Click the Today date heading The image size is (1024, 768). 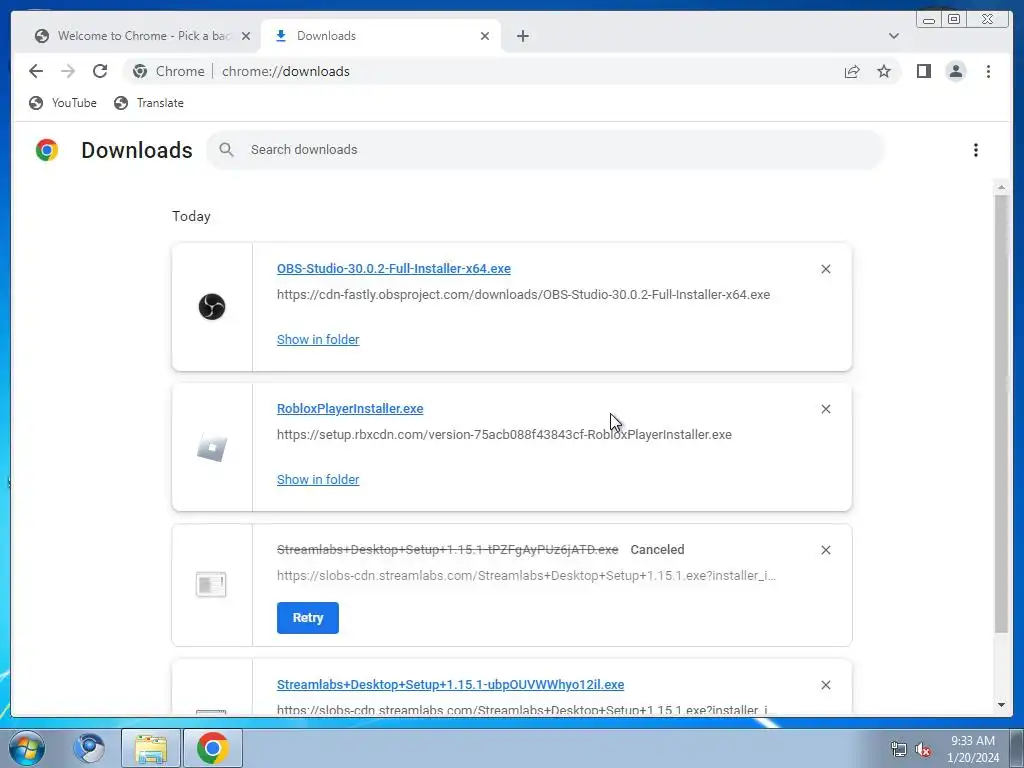pyautogui.click(x=191, y=216)
